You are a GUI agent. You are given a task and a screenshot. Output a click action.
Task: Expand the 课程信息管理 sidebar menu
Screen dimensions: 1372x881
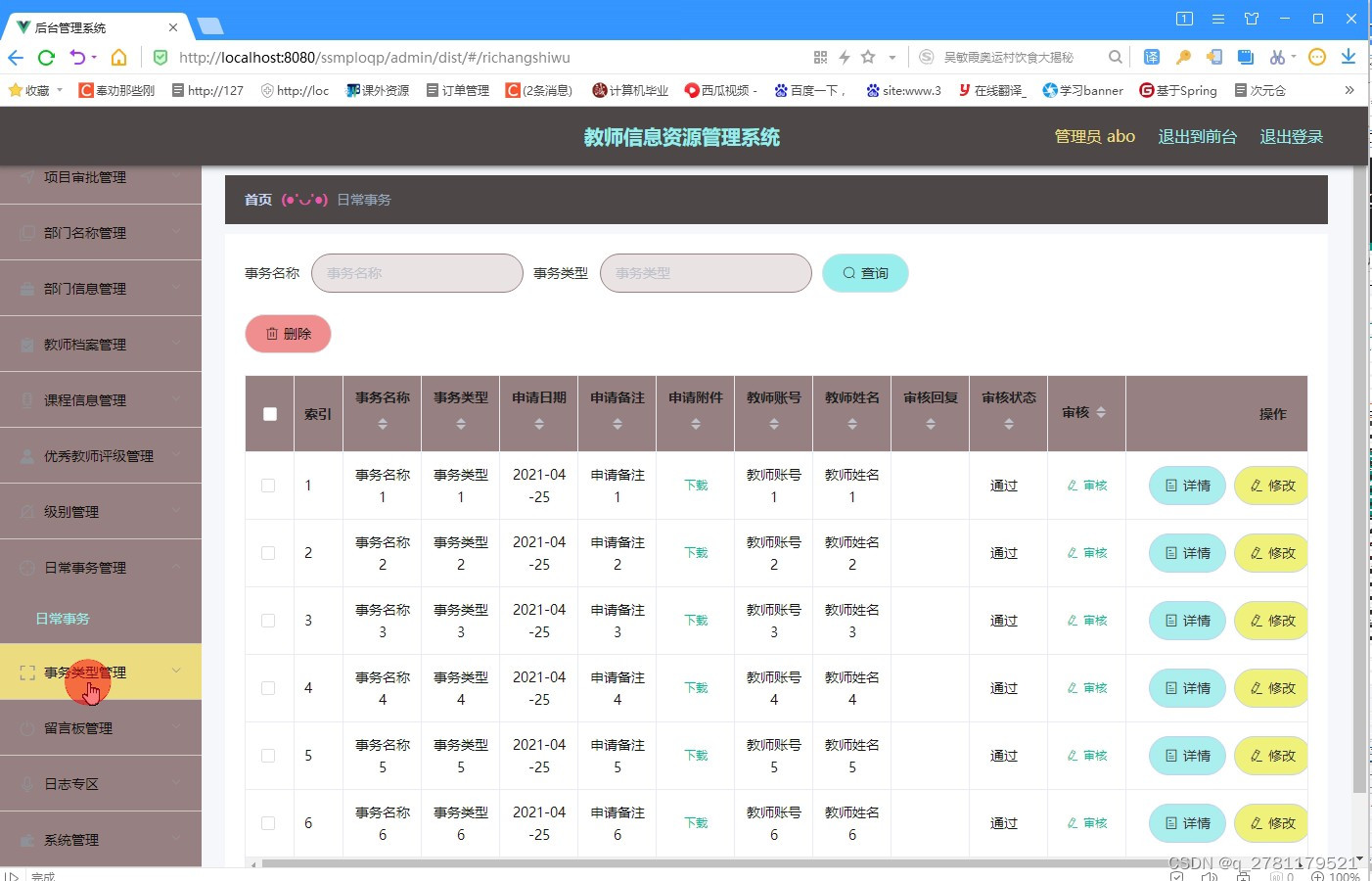click(101, 400)
